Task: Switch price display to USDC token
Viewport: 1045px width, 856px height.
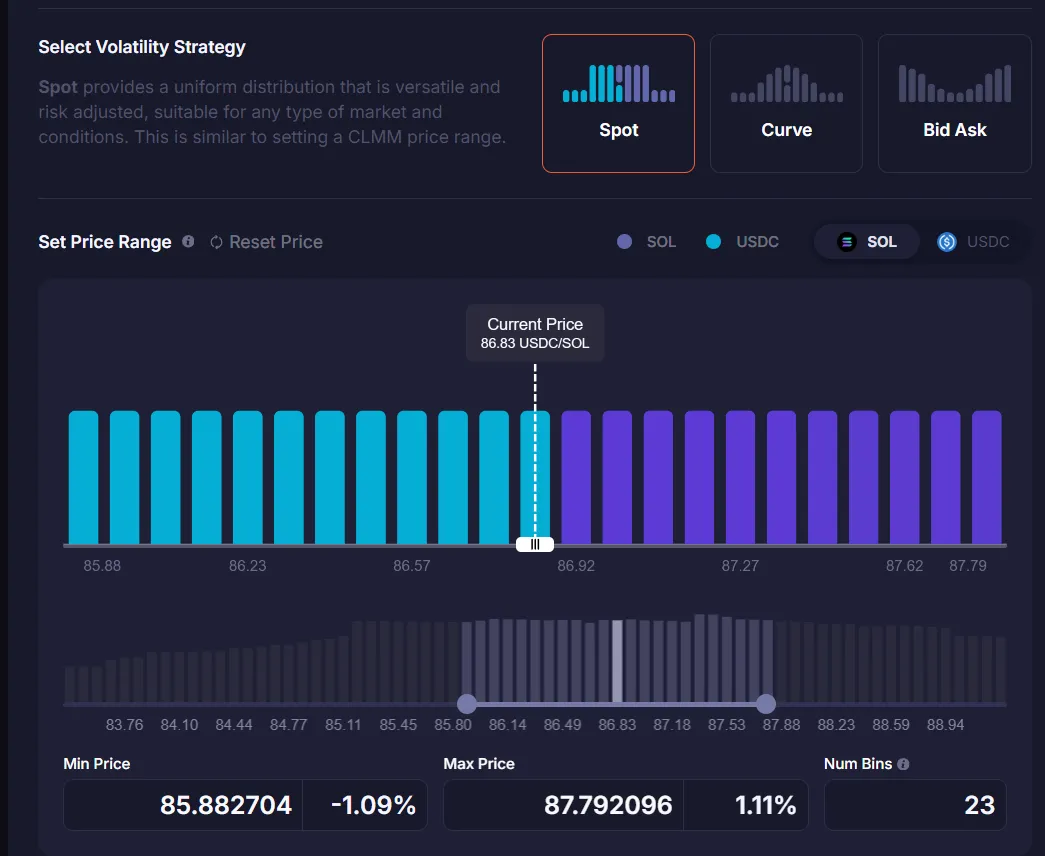Action: [974, 242]
